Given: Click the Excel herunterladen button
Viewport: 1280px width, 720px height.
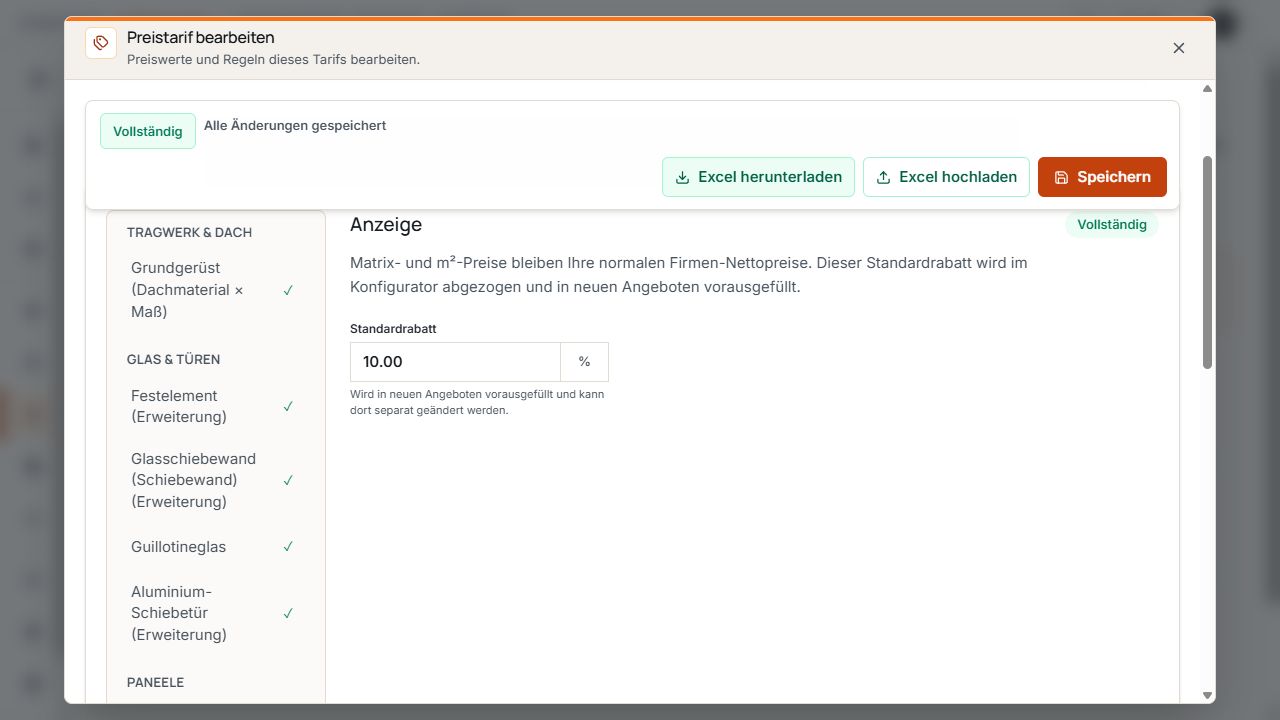Looking at the screenshot, I should [758, 177].
